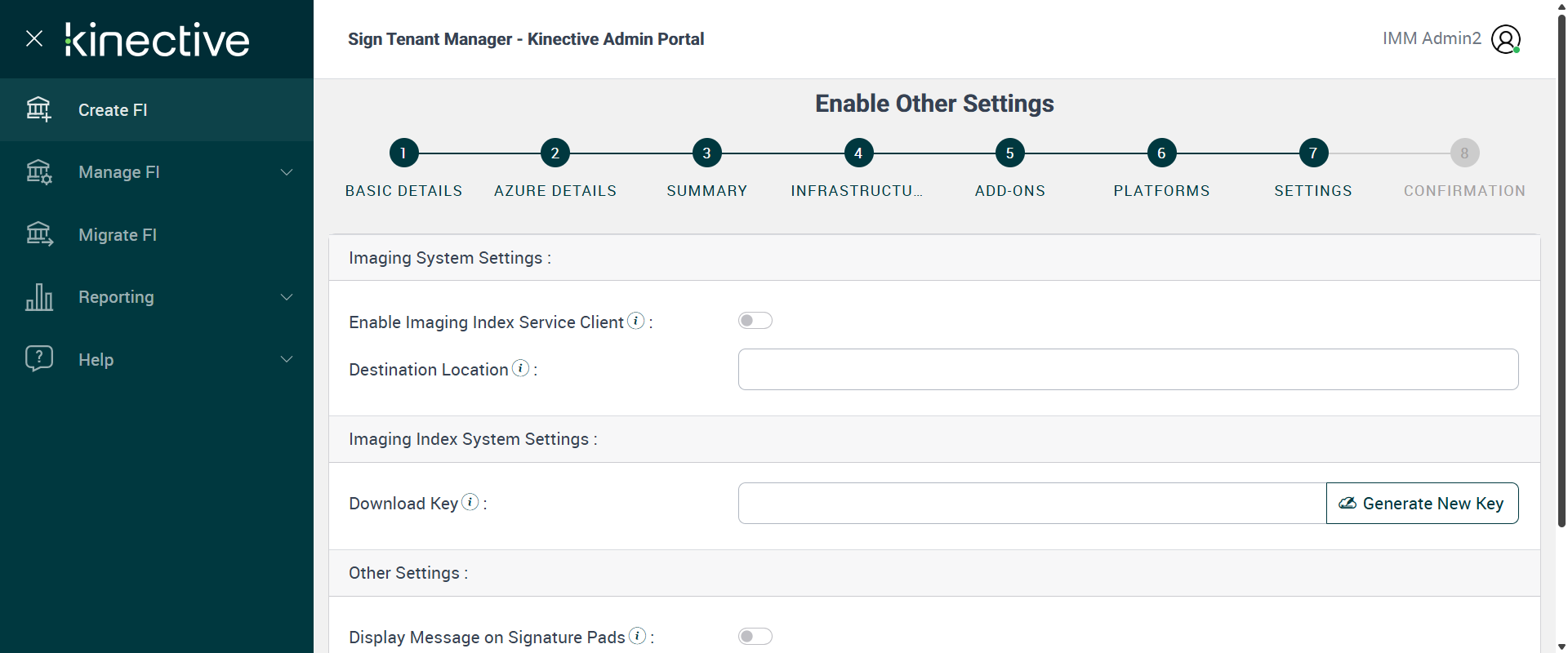
Task: Select step 6 Platforms in stepper
Action: [1161, 153]
